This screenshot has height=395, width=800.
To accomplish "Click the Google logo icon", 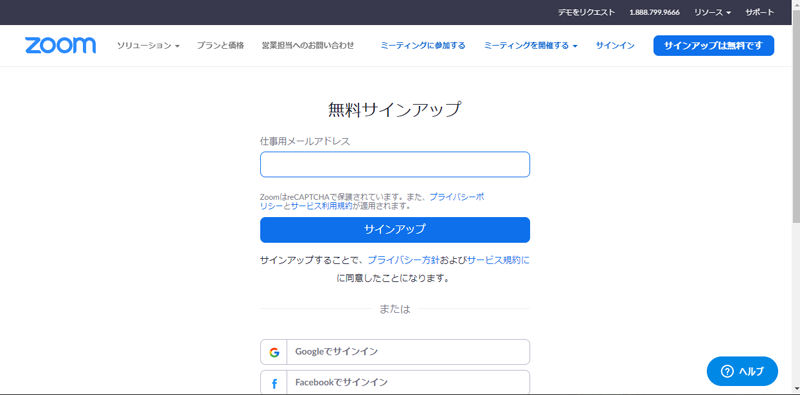I will [x=274, y=352].
